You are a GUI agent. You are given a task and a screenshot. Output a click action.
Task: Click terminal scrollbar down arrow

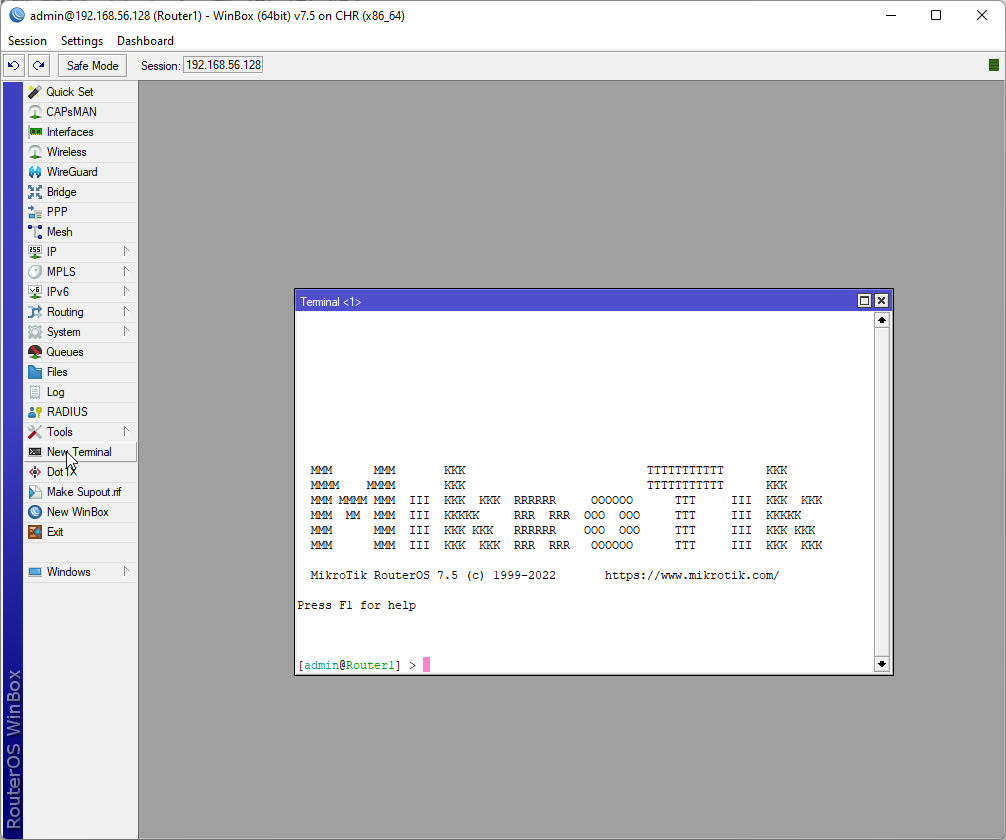(881, 663)
